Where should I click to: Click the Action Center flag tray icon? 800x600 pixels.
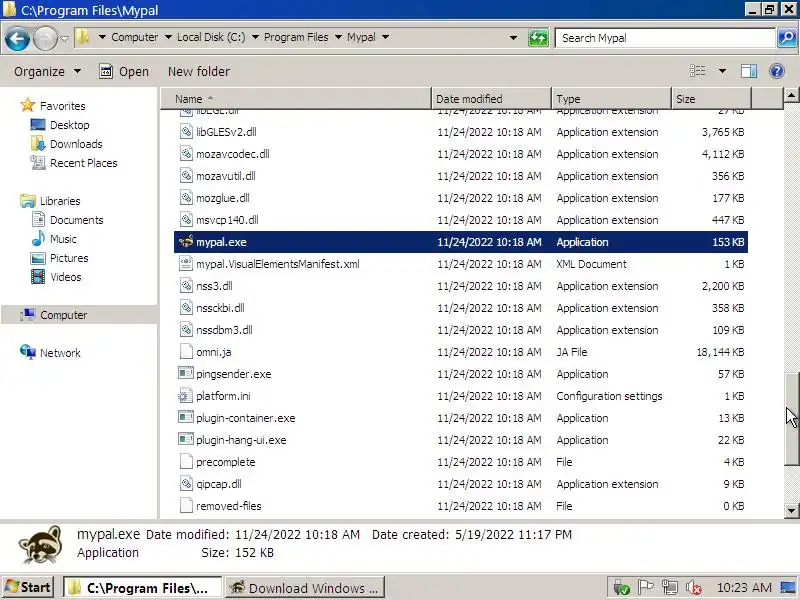coord(645,588)
